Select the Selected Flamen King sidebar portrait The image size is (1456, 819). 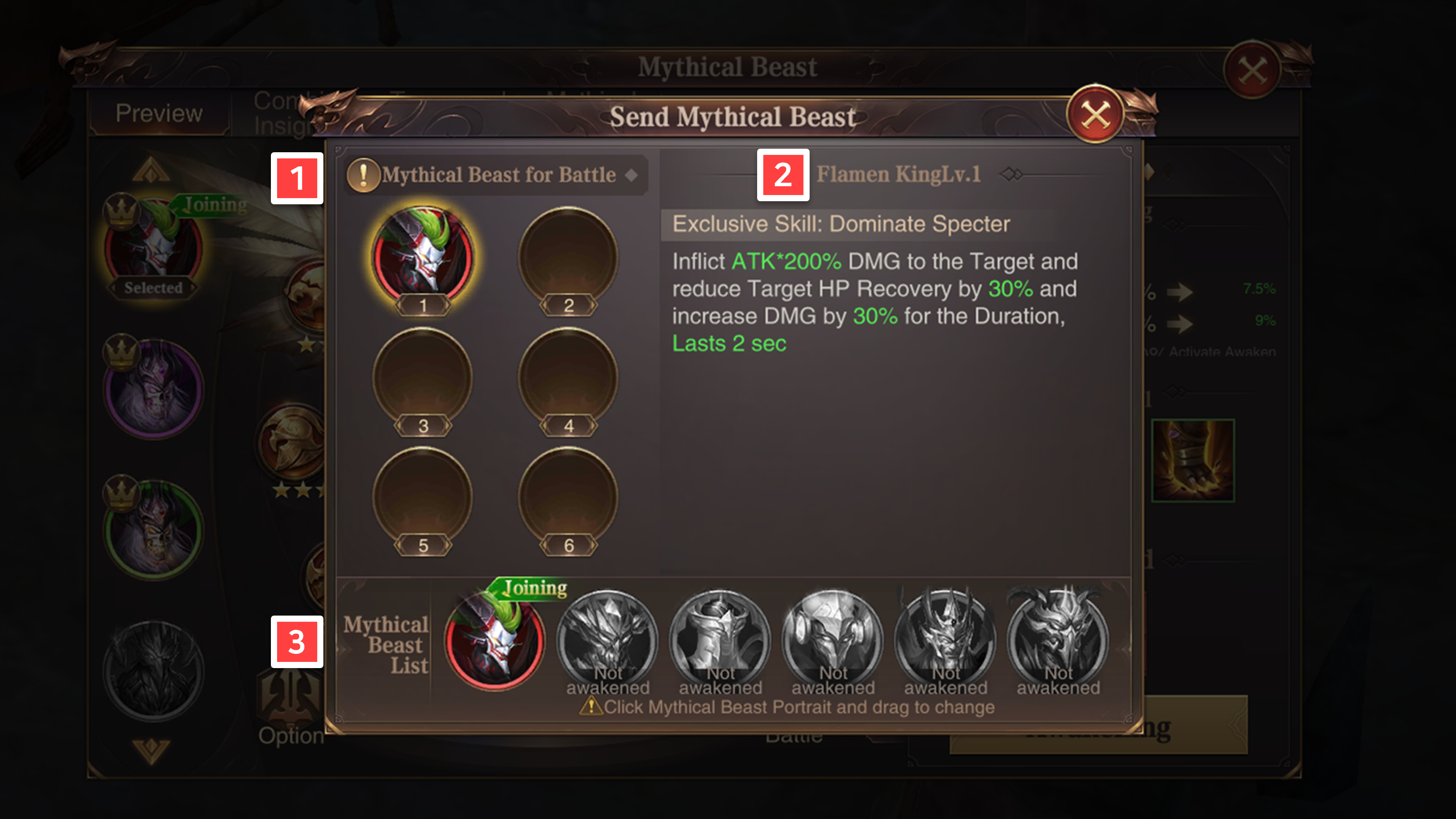(153, 246)
